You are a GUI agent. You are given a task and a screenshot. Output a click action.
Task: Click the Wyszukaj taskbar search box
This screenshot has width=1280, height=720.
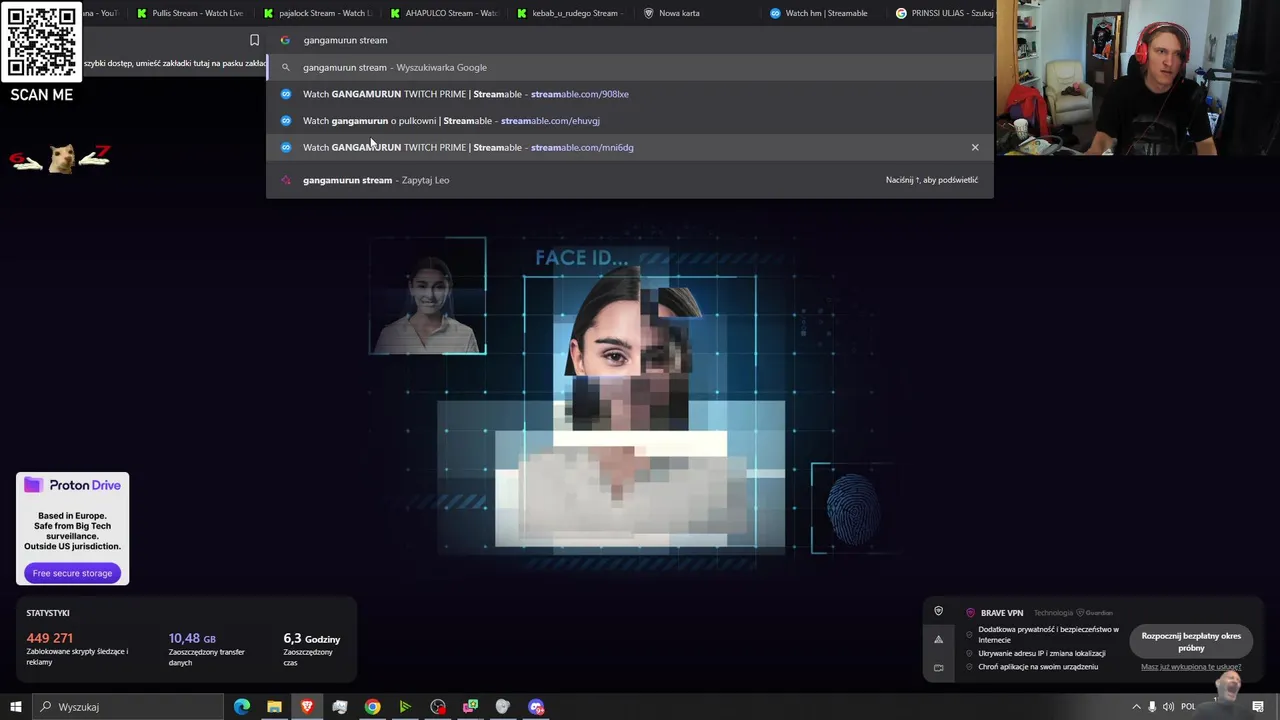click(127, 707)
